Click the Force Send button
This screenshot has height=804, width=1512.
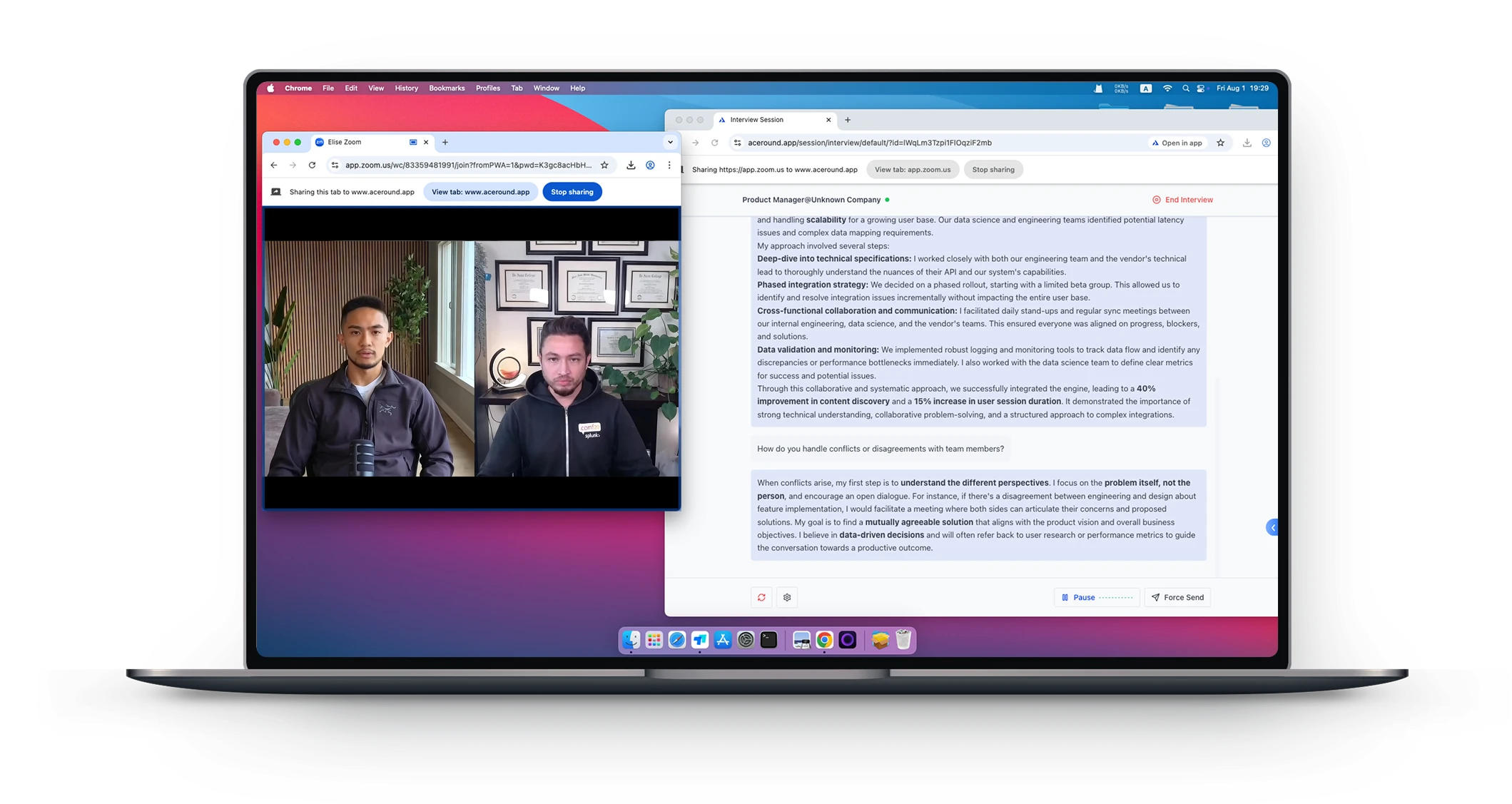click(x=1177, y=598)
